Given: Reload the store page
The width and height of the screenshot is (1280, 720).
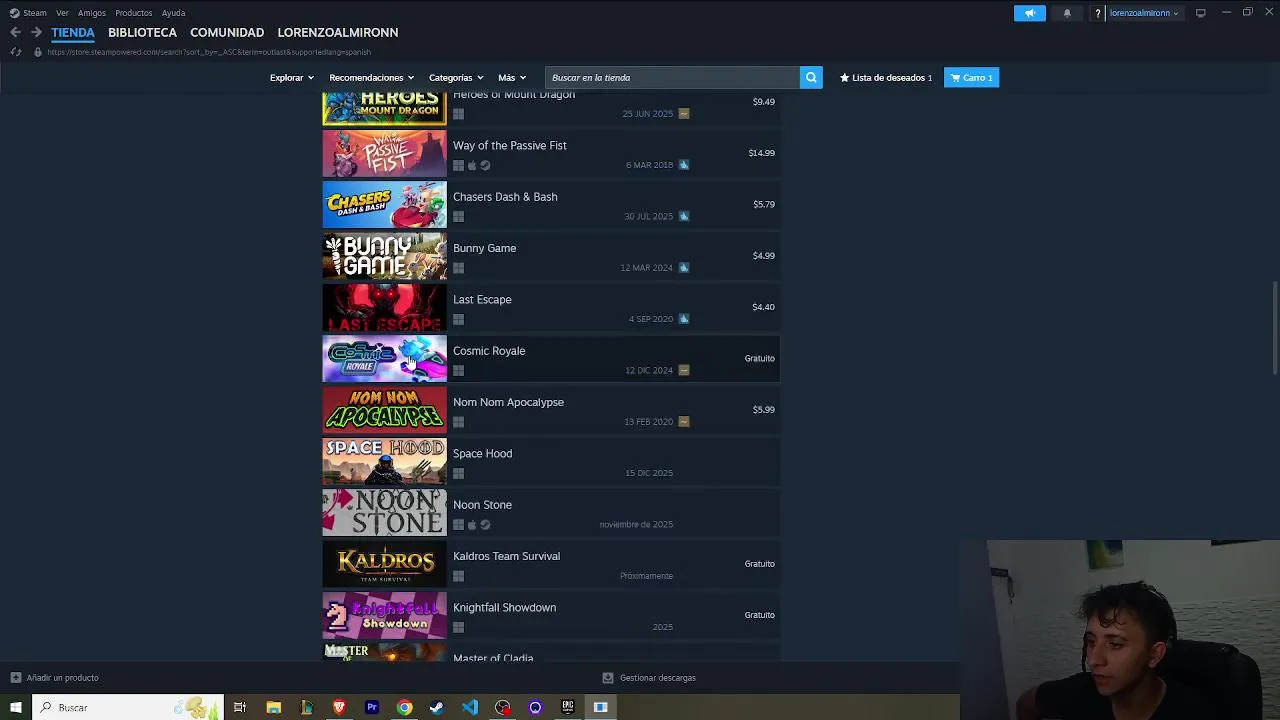Looking at the screenshot, I should pos(15,52).
